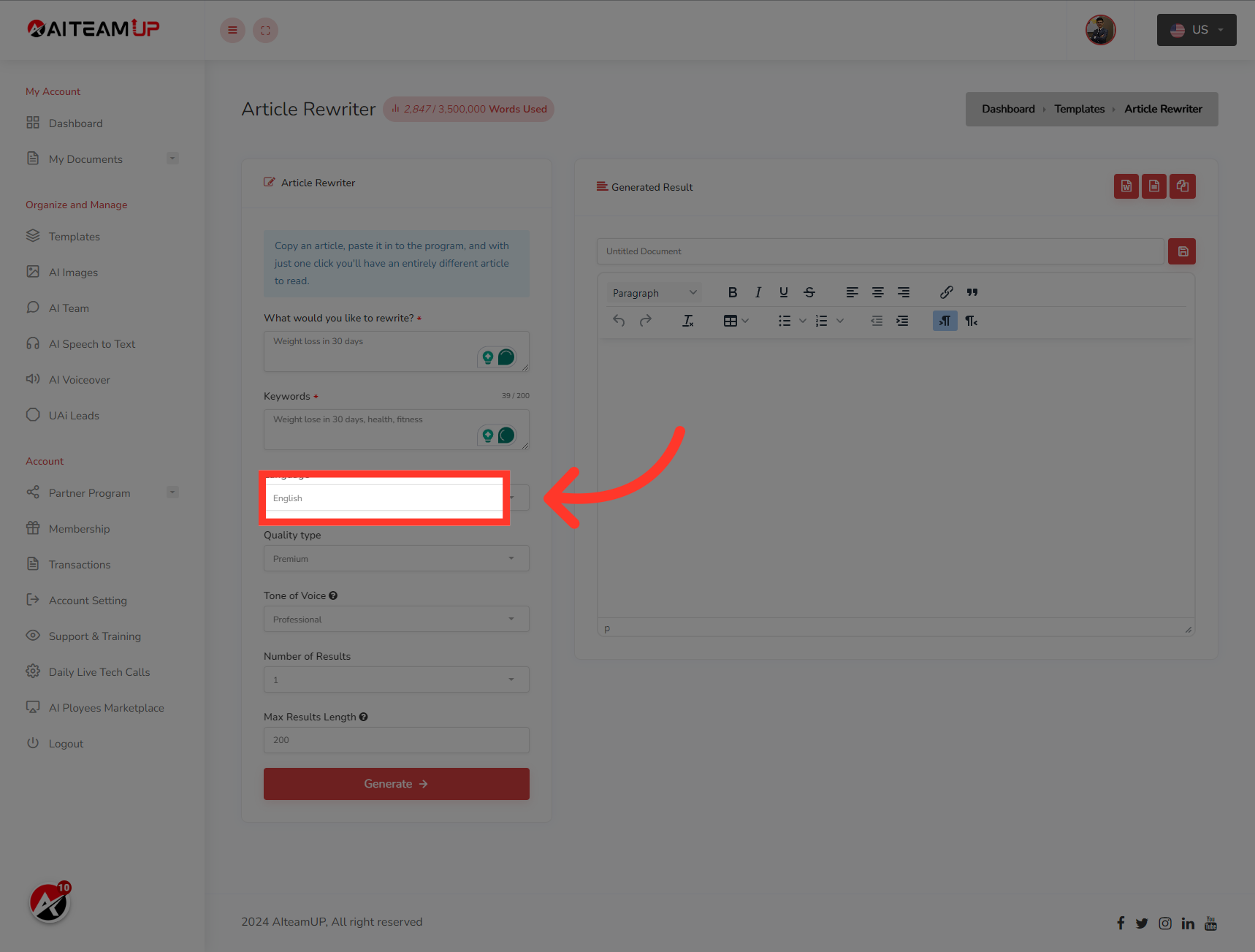Open the Paragraph style dropdown
Screen dimensions: 1255x952
point(653,292)
